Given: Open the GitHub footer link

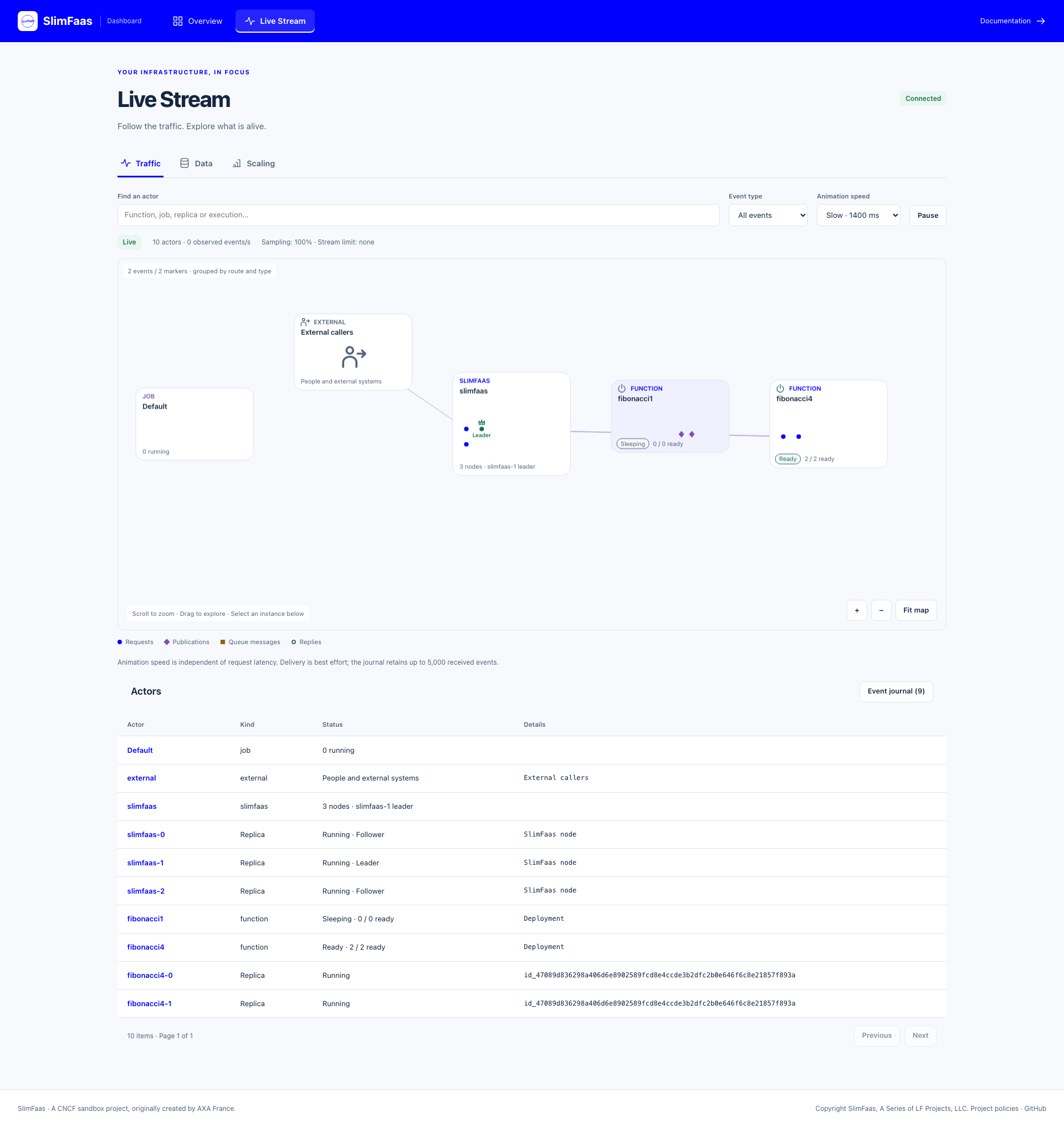Looking at the screenshot, I should point(1035,1108).
